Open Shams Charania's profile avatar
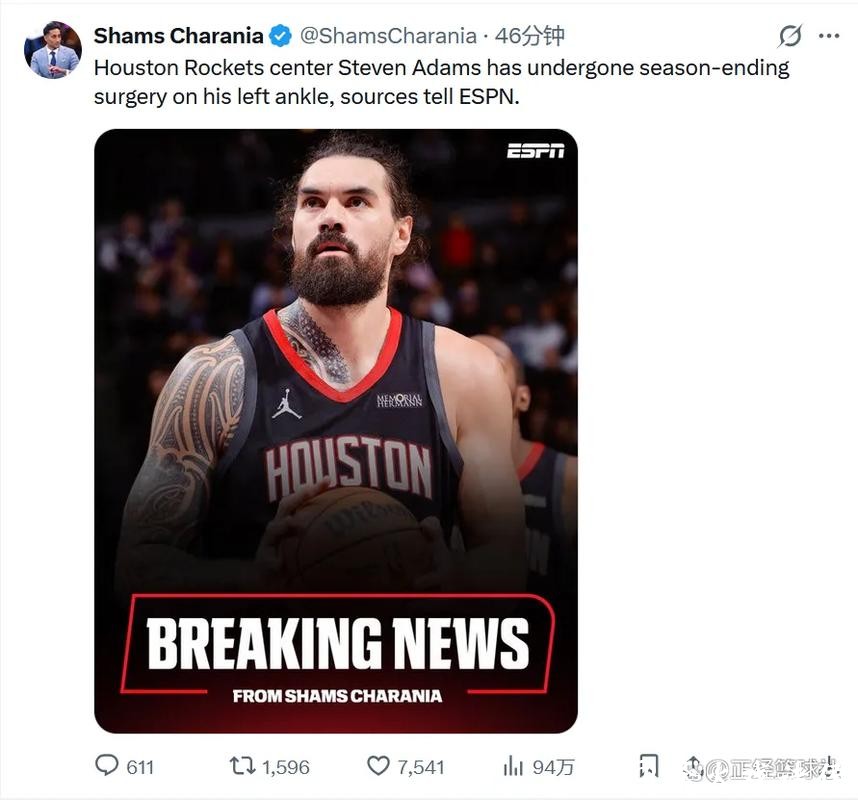Screen dimensions: 858x800 (x=53, y=50)
